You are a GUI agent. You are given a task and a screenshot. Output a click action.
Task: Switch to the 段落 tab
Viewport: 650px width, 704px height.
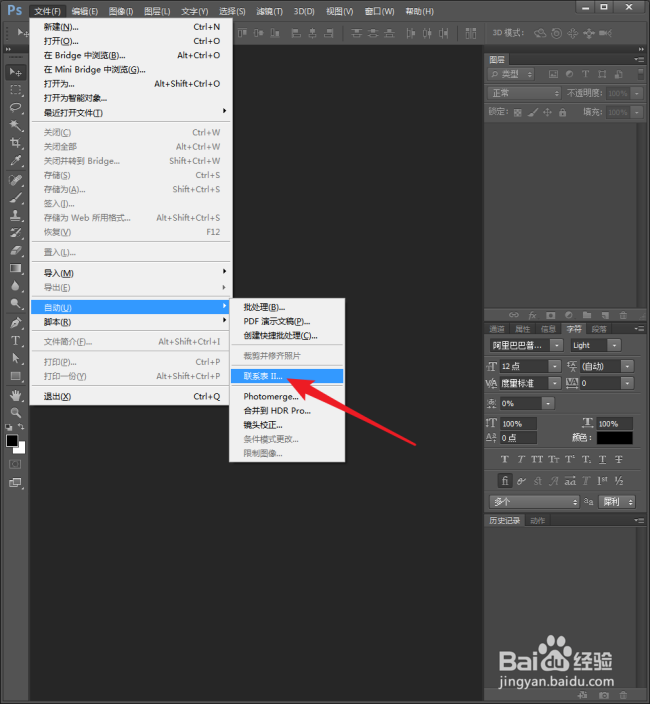click(599, 329)
